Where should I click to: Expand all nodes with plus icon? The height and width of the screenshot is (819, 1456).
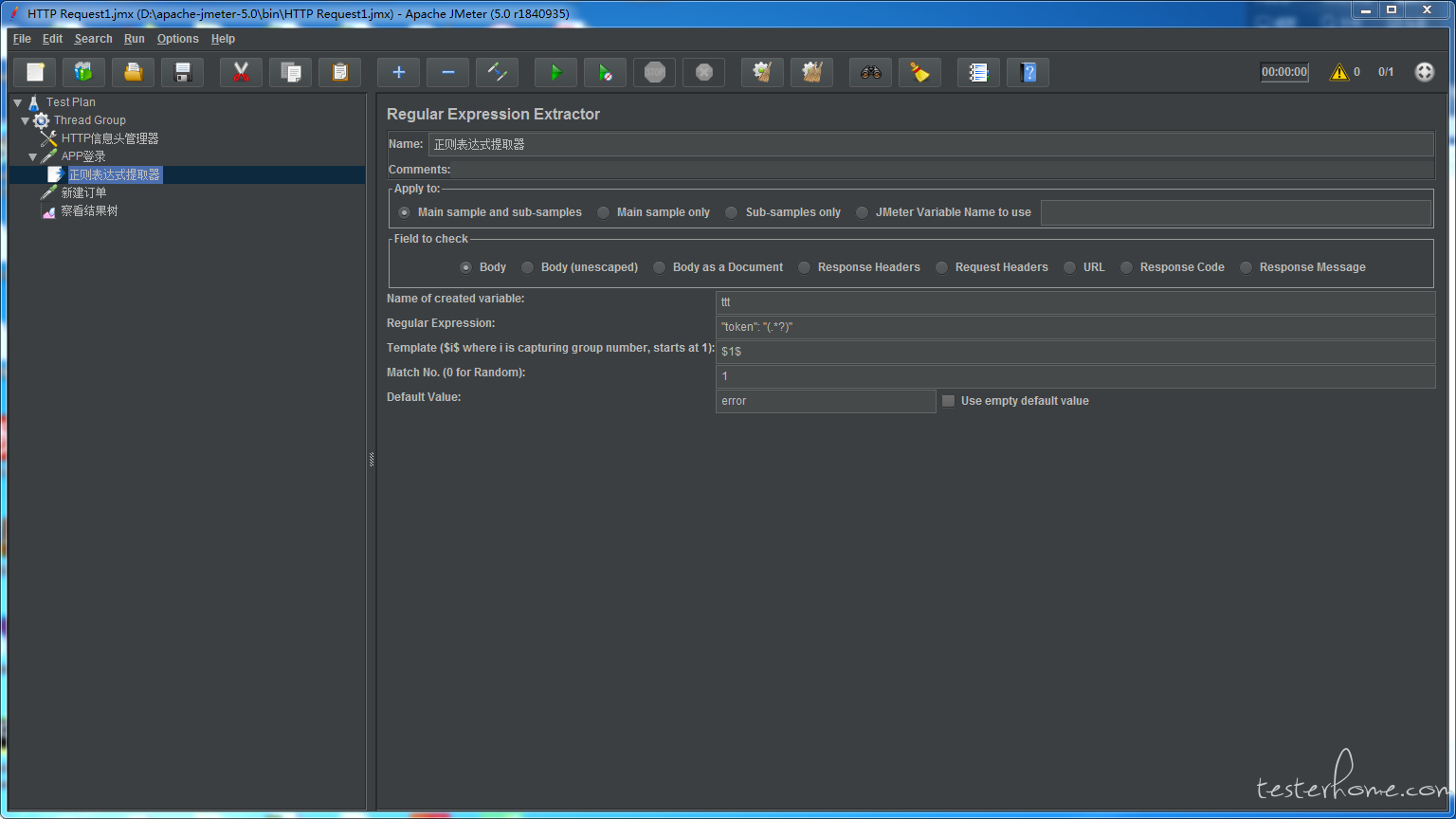399,72
